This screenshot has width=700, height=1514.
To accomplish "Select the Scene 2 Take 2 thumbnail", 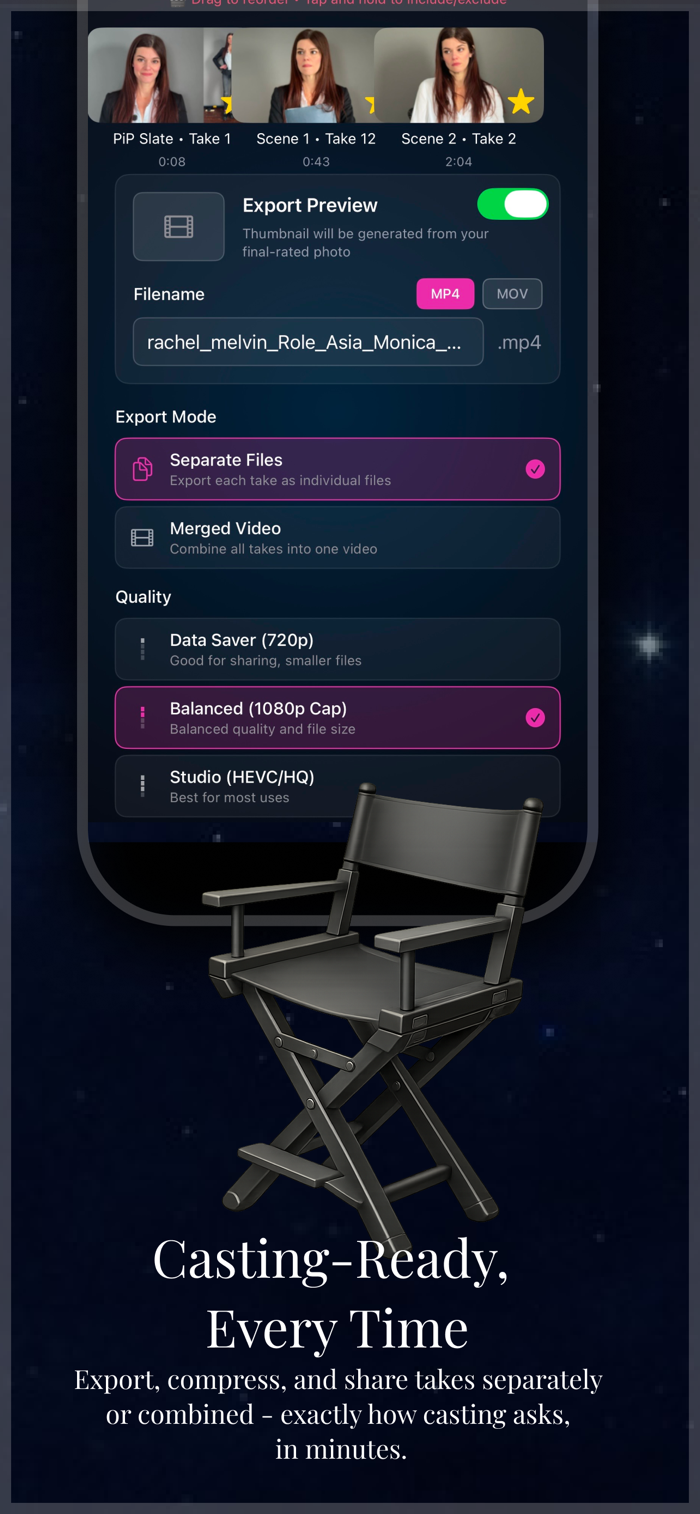I will pos(459,75).
